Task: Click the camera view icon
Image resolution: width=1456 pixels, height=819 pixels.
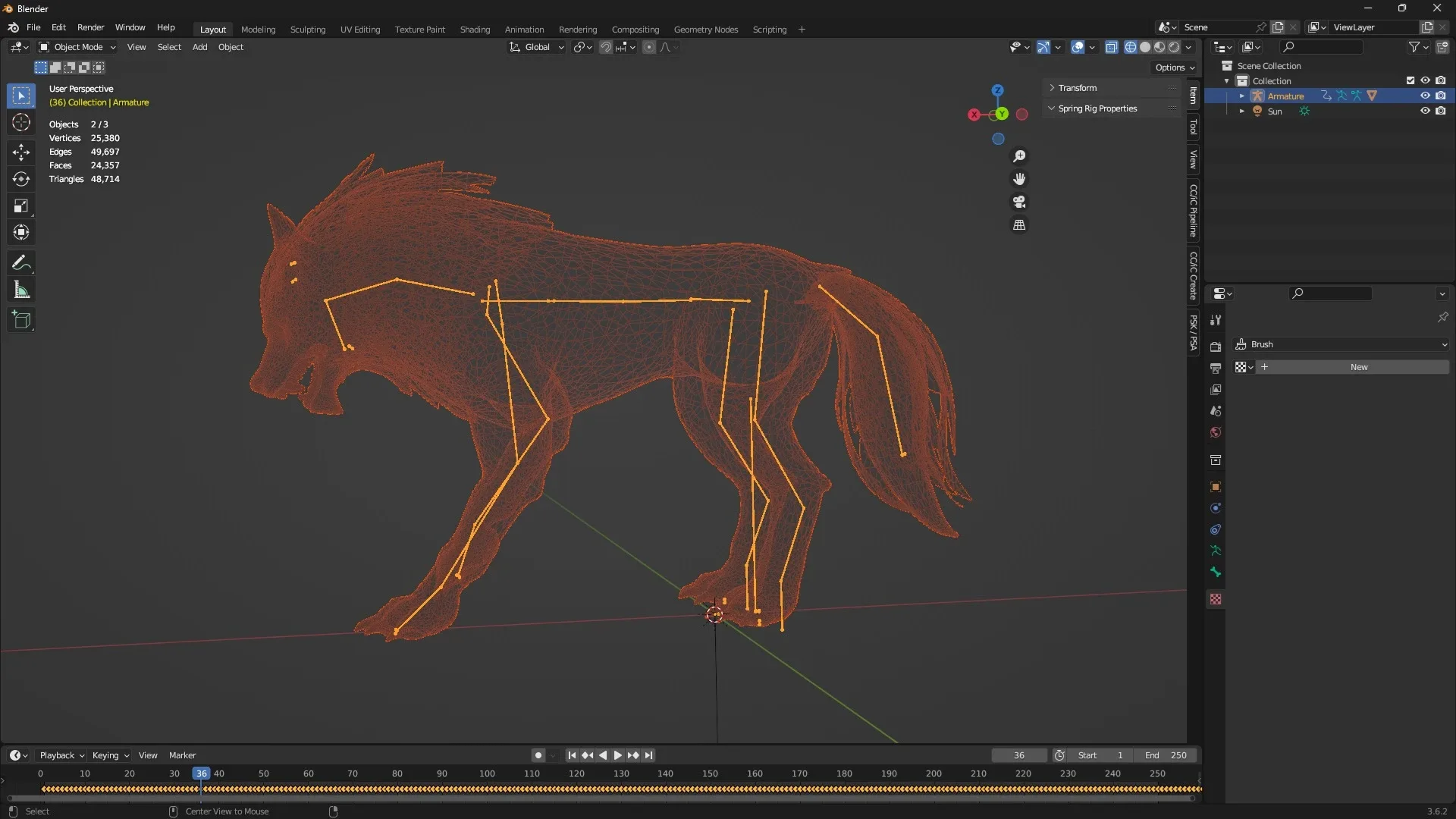Action: (x=1019, y=202)
